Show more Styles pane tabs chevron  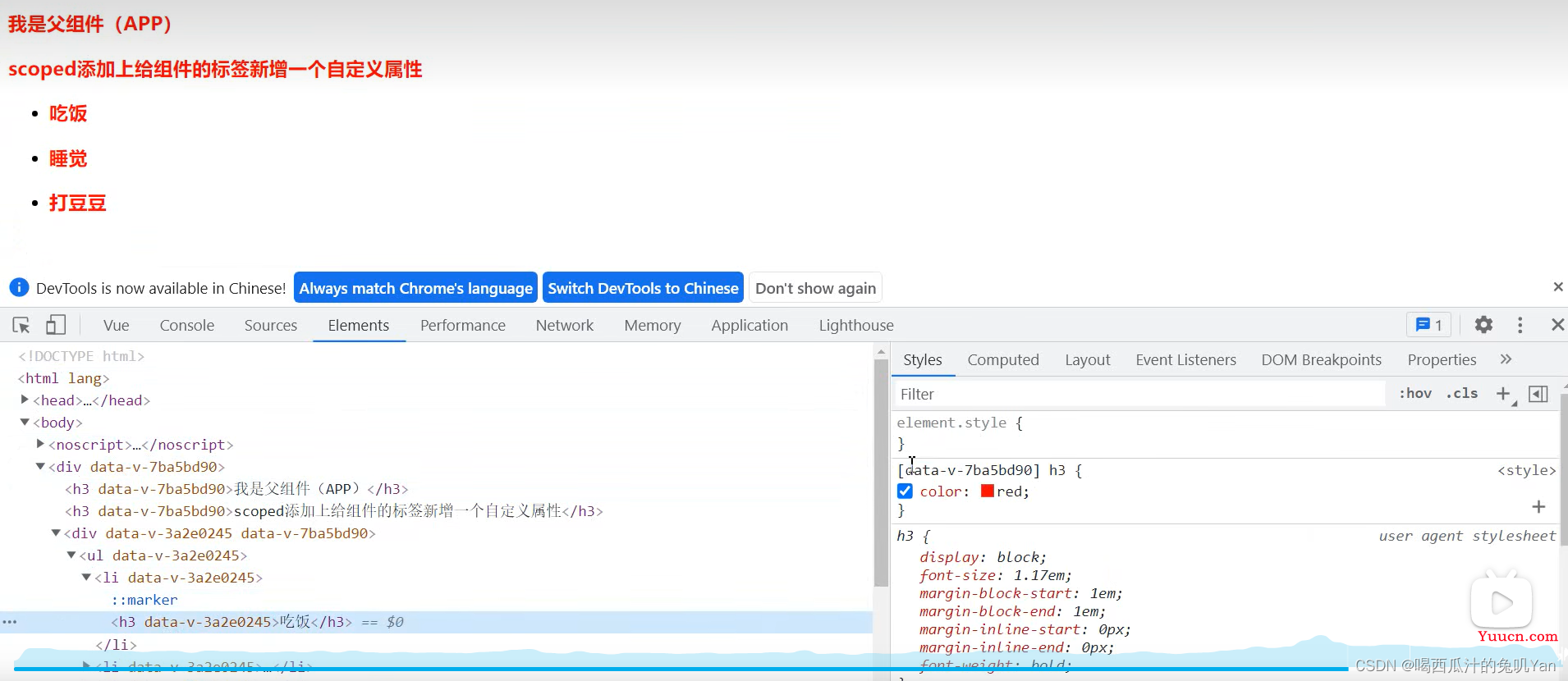[1506, 359]
